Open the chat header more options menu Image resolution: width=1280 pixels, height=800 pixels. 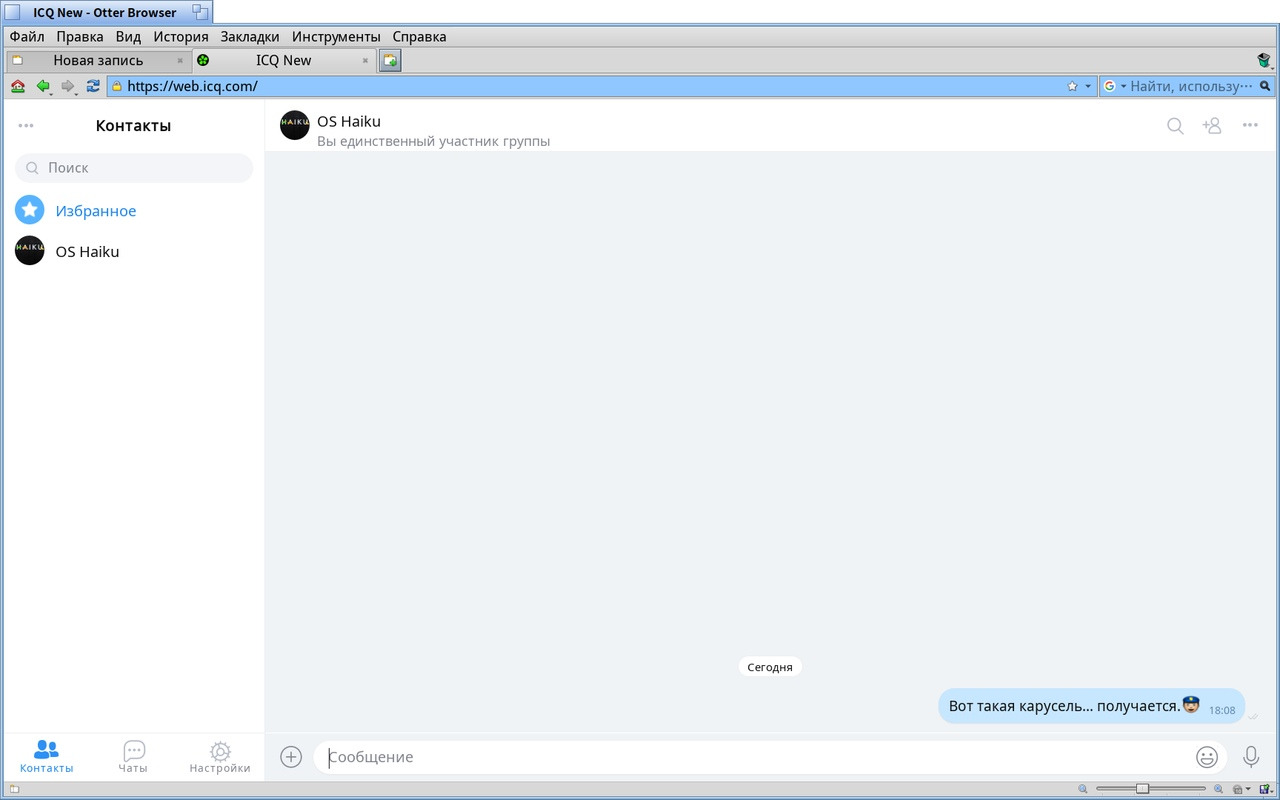1250,126
